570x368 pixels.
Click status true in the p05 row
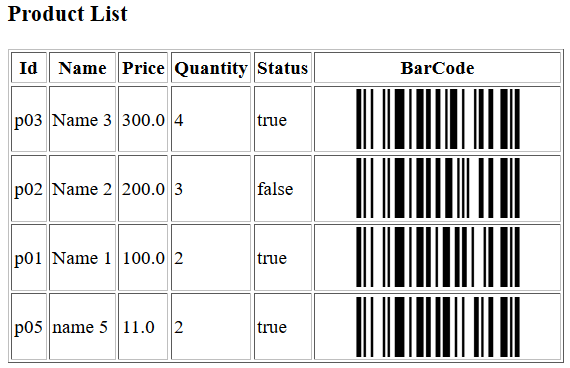(283, 327)
